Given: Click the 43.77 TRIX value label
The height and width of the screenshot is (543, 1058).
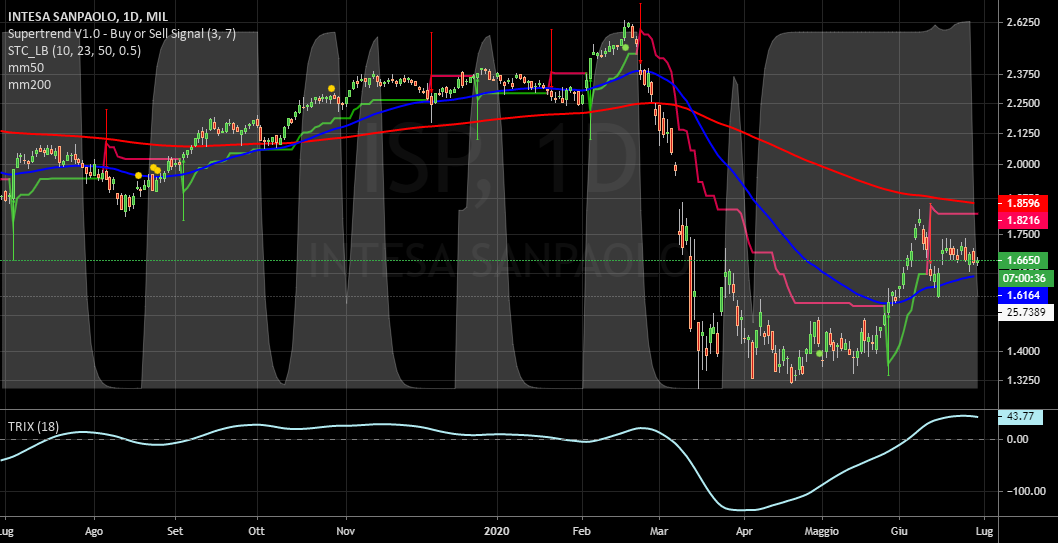Looking at the screenshot, I should (x=1020, y=417).
